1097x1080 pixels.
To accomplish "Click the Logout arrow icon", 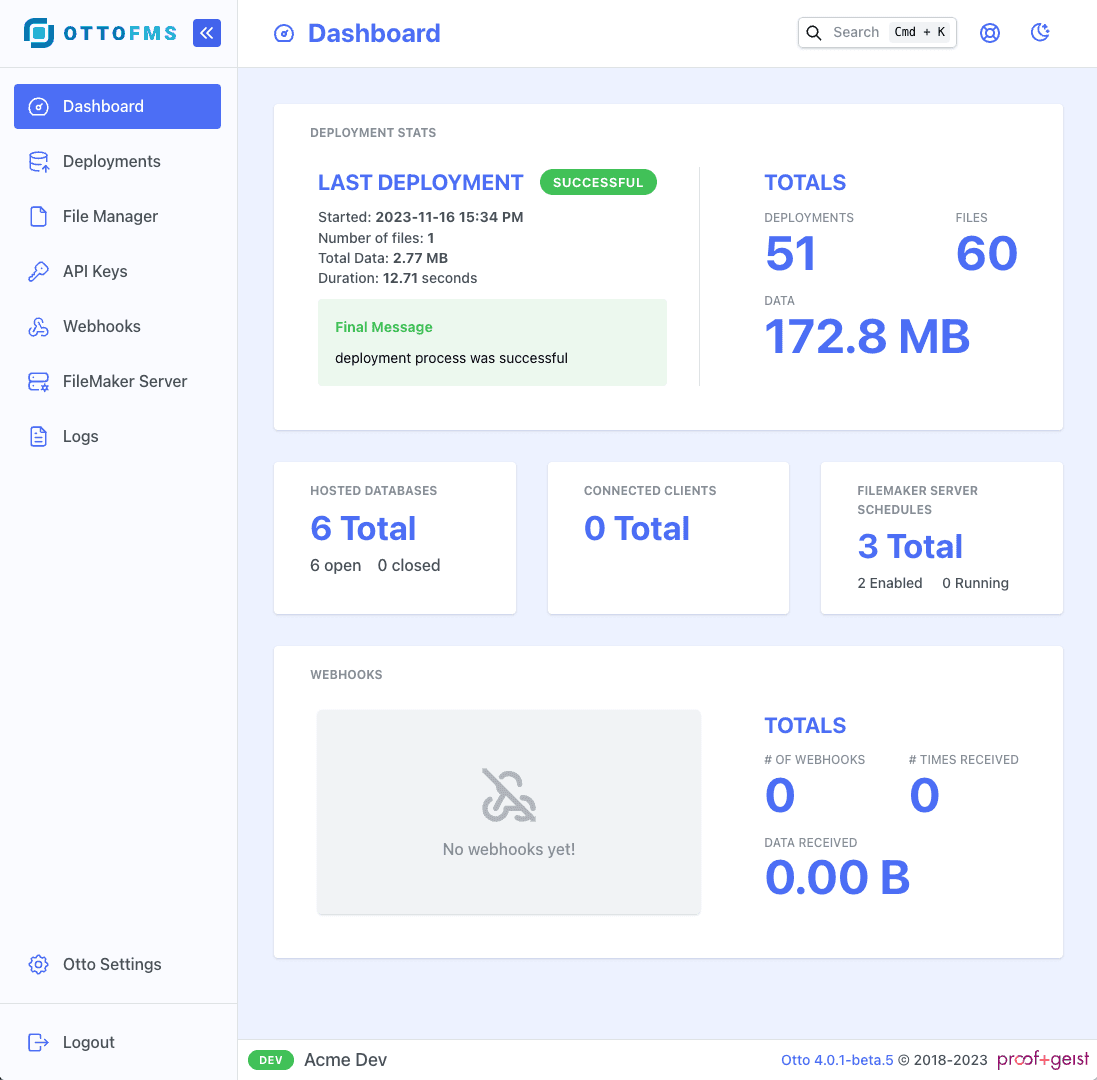I will point(38,1042).
